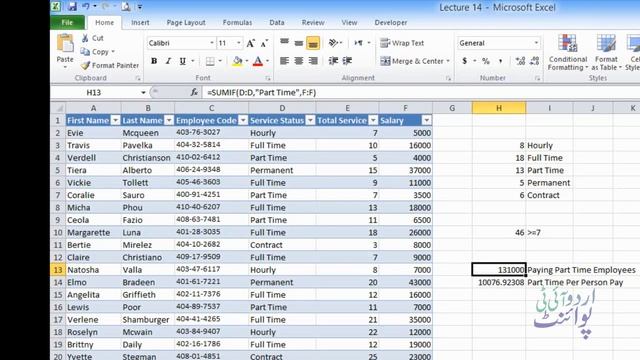
Task: Apply percent style
Action: click(x=486, y=61)
